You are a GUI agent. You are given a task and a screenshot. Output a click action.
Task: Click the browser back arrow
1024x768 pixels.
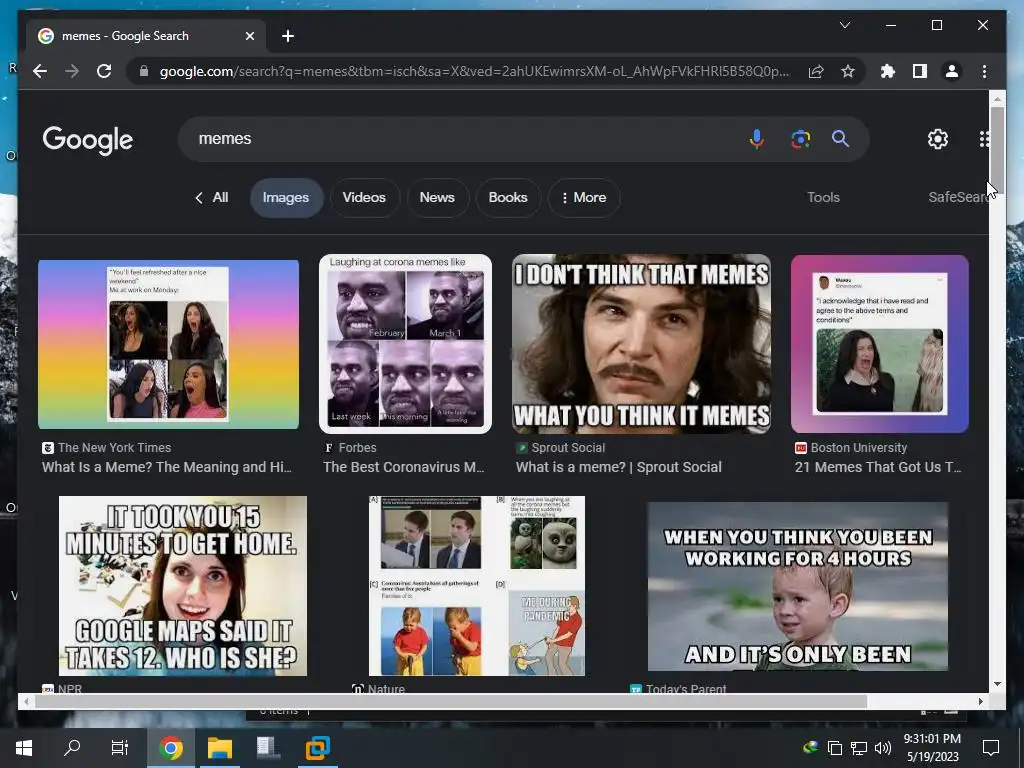point(40,71)
